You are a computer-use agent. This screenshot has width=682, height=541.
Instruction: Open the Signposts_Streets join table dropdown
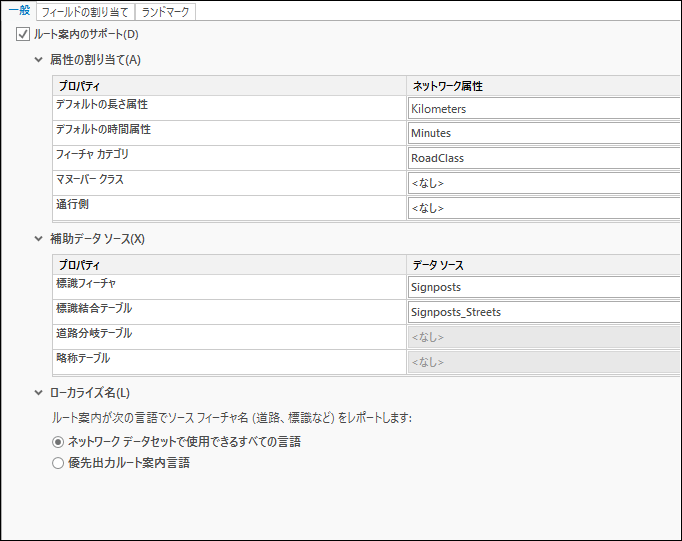pos(544,312)
